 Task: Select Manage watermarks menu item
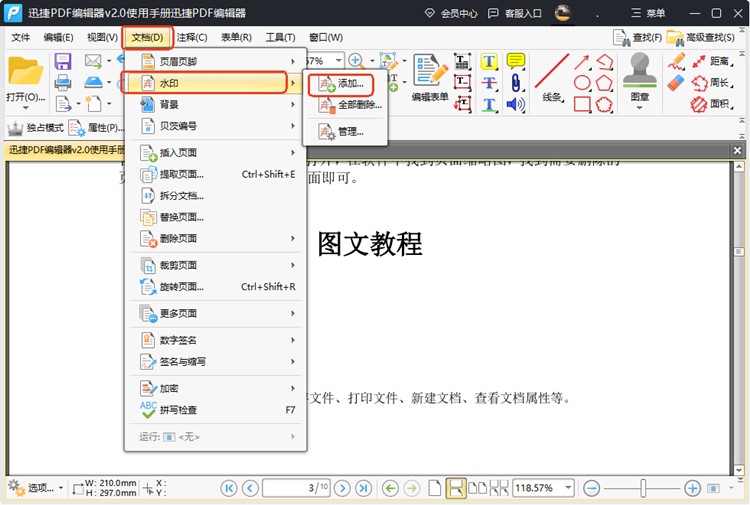coord(345,132)
